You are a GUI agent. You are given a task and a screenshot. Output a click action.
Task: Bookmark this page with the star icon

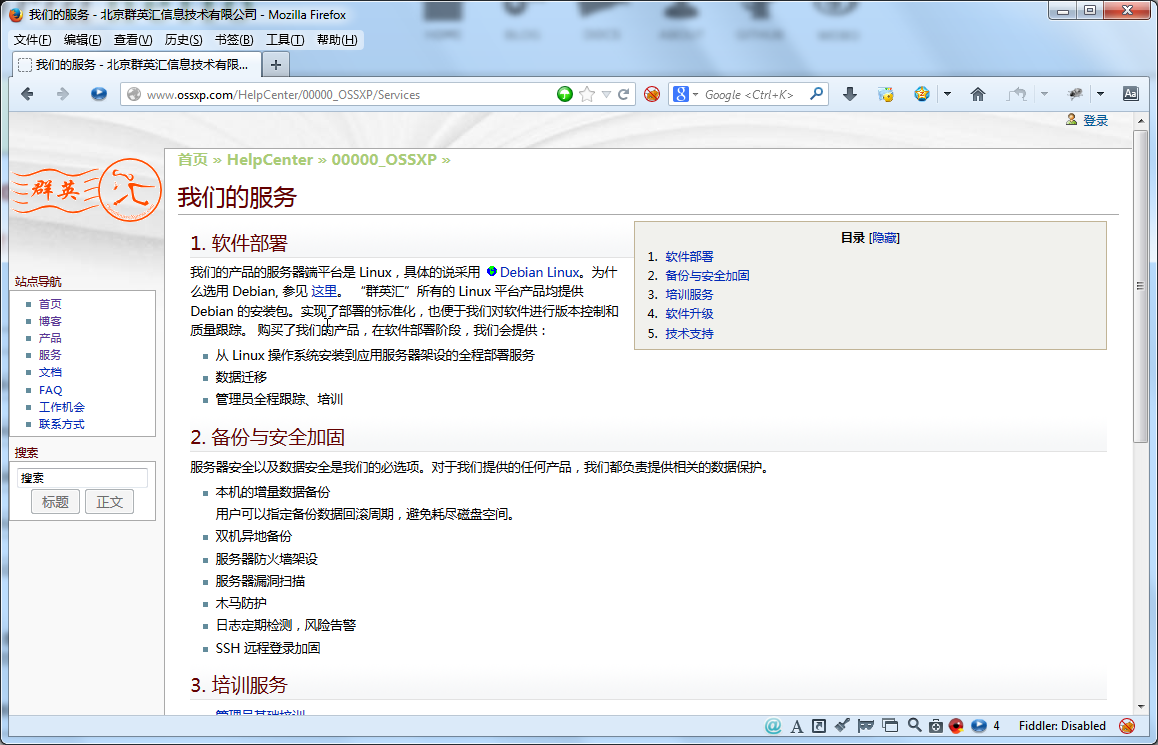pos(587,94)
